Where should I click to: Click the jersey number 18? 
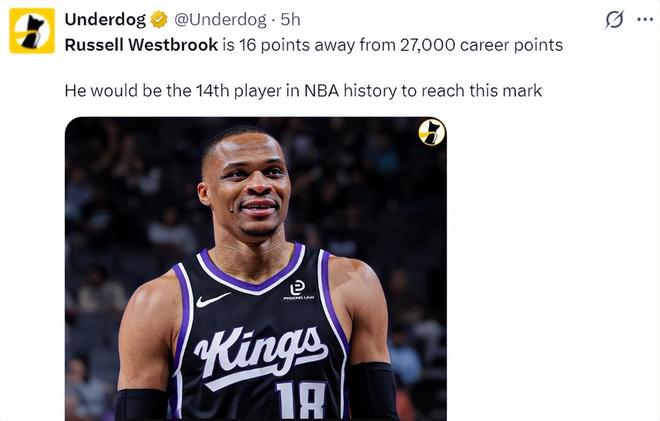click(x=300, y=400)
